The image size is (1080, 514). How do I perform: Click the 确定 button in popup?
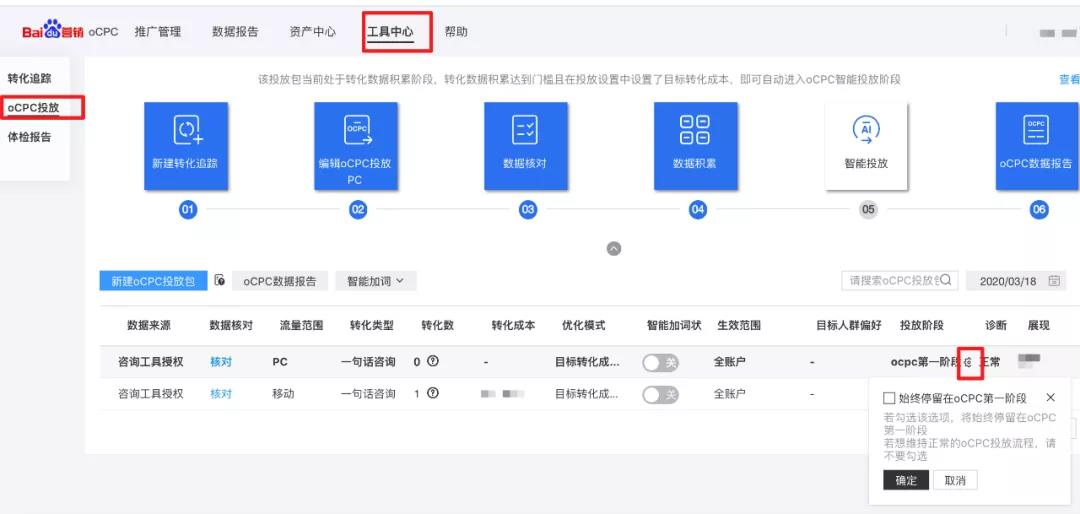(x=906, y=481)
